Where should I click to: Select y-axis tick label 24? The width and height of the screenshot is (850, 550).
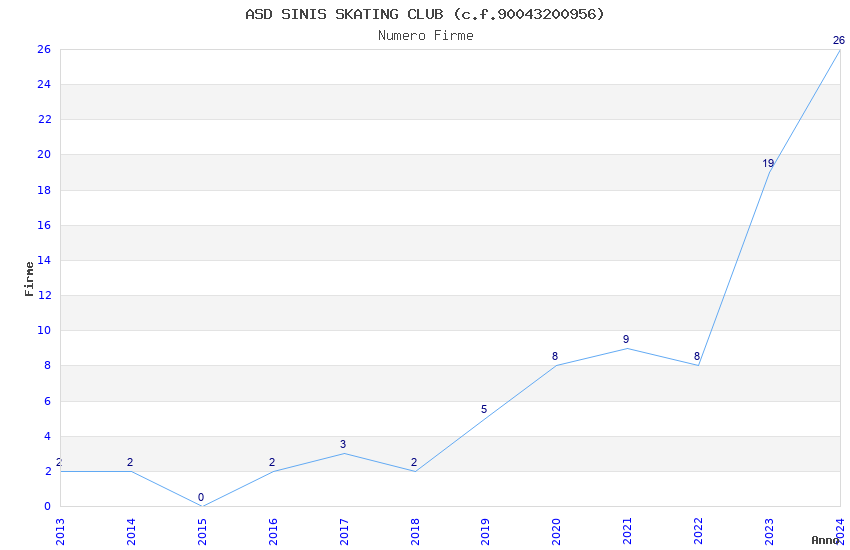point(44,84)
